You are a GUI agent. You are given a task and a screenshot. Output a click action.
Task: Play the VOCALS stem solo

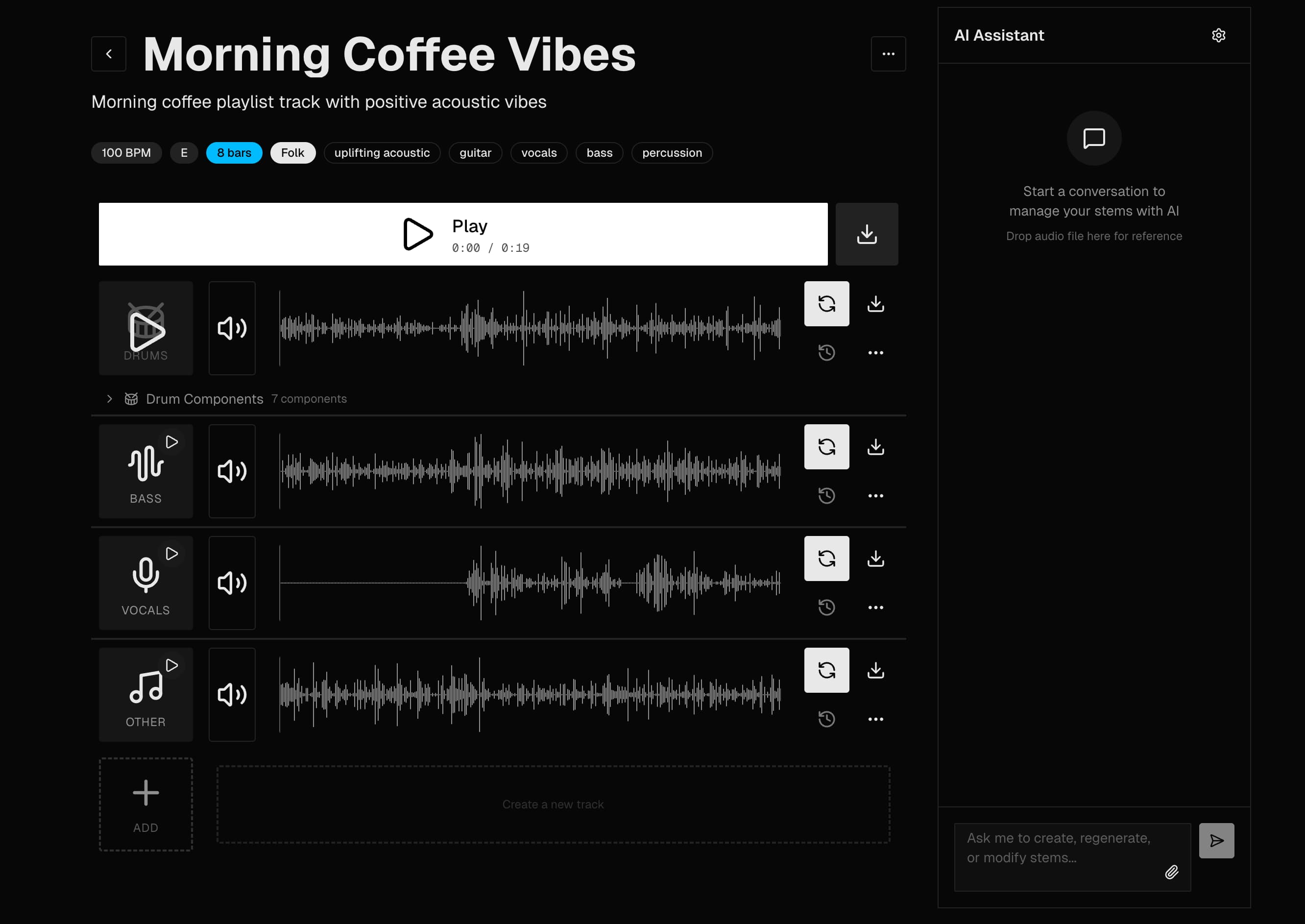coord(172,554)
